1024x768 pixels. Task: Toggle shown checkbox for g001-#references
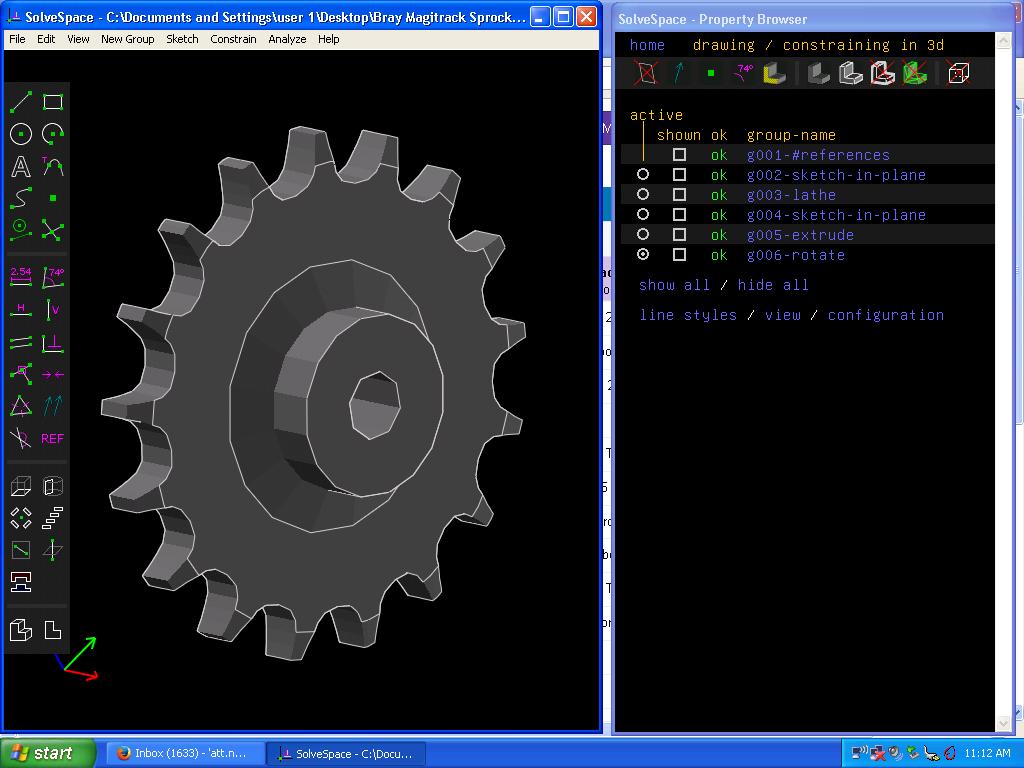click(x=679, y=155)
